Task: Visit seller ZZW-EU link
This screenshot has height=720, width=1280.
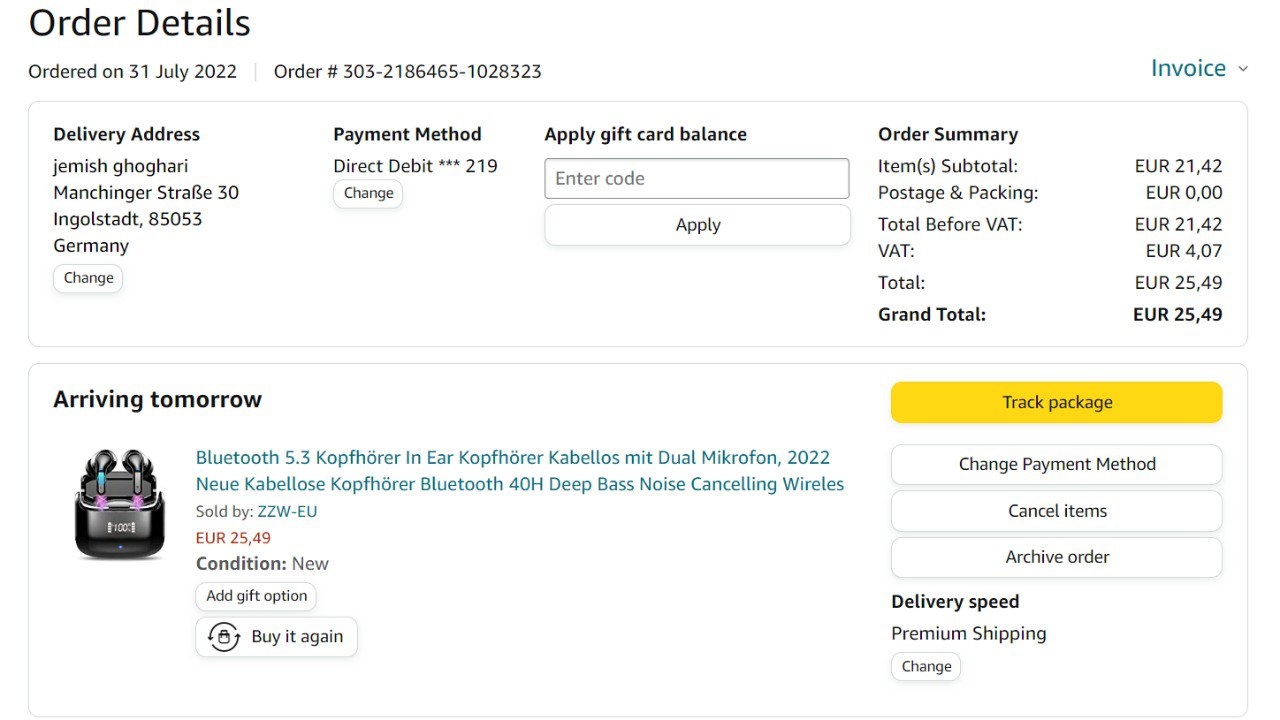Action: [287, 511]
